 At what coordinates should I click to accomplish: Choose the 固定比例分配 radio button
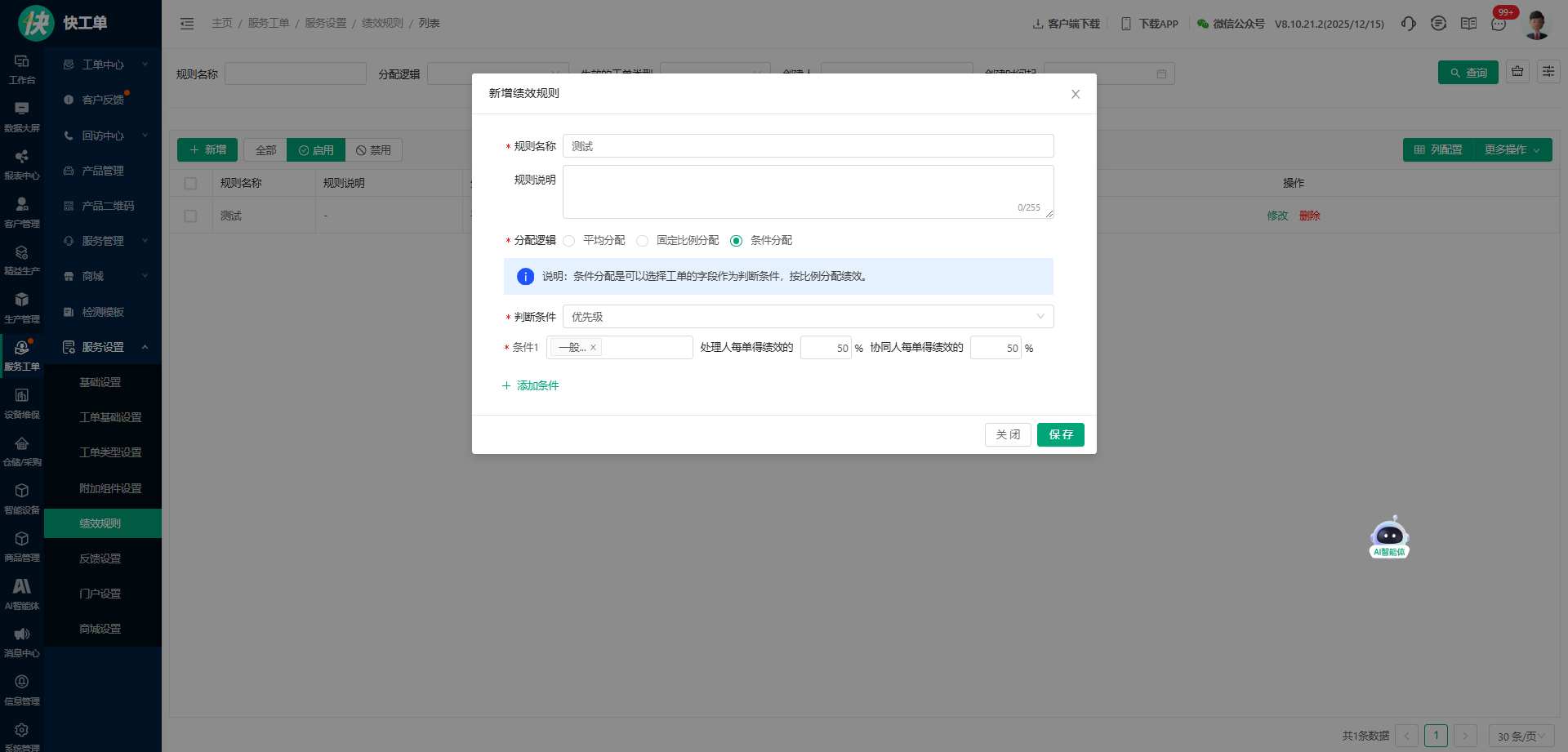643,241
